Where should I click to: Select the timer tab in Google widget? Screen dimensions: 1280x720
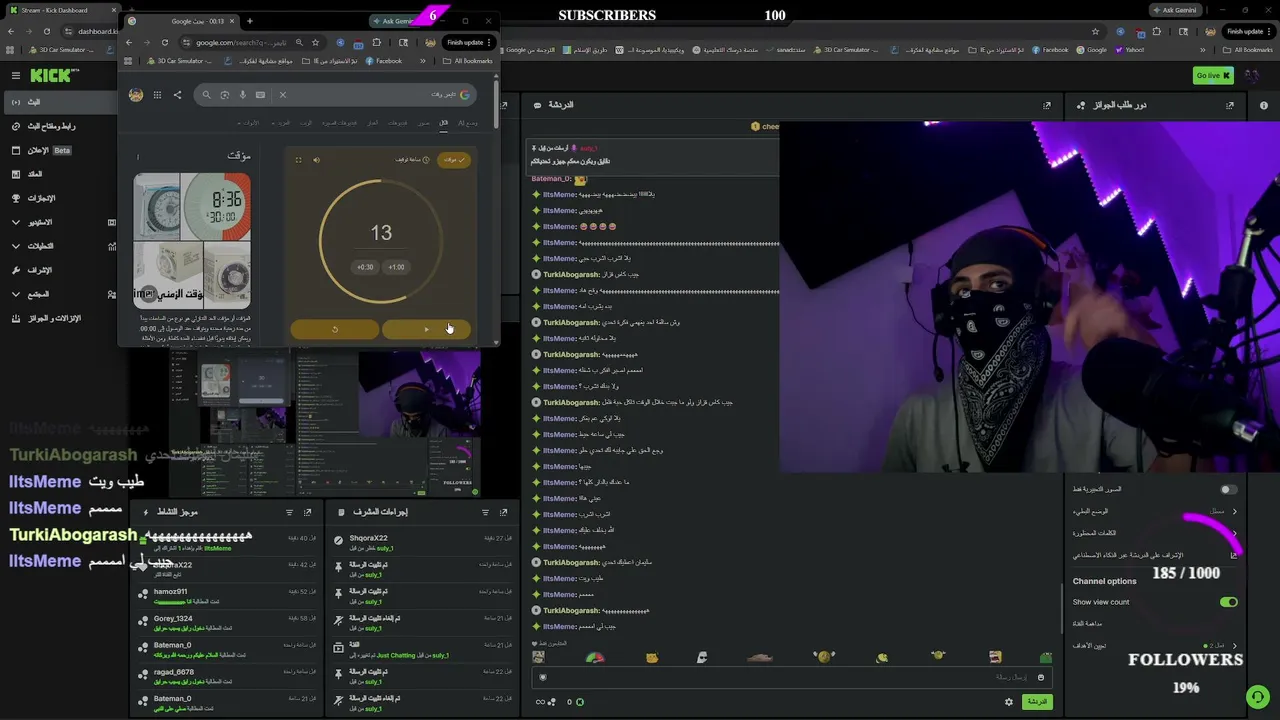click(x=454, y=160)
